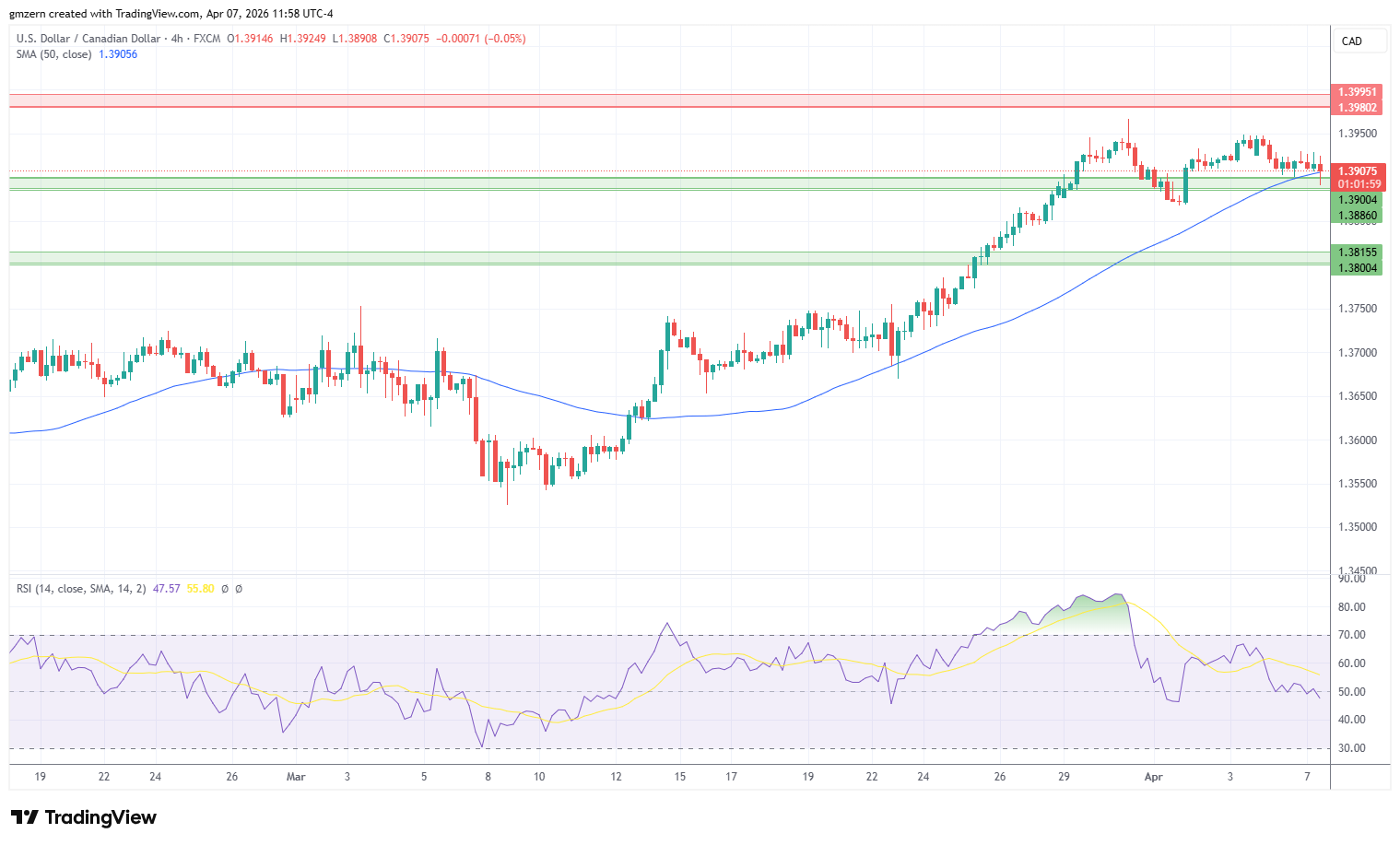The height and width of the screenshot is (845, 1400).
Task: Select the U.S. Dollar / Canadian Dollar symbol title
Action: click(x=88, y=39)
